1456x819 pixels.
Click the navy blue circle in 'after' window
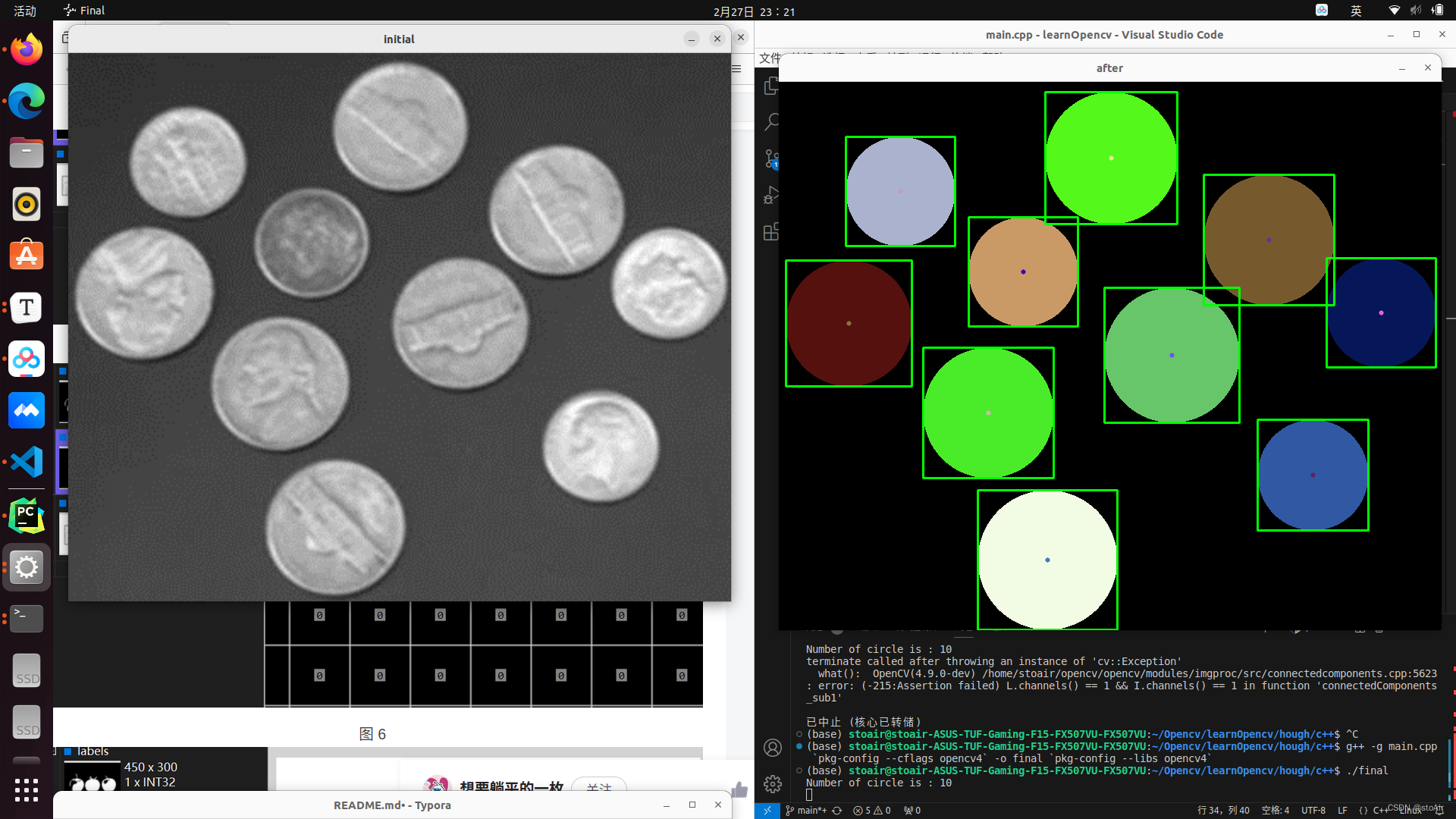(x=1381, y=312)
